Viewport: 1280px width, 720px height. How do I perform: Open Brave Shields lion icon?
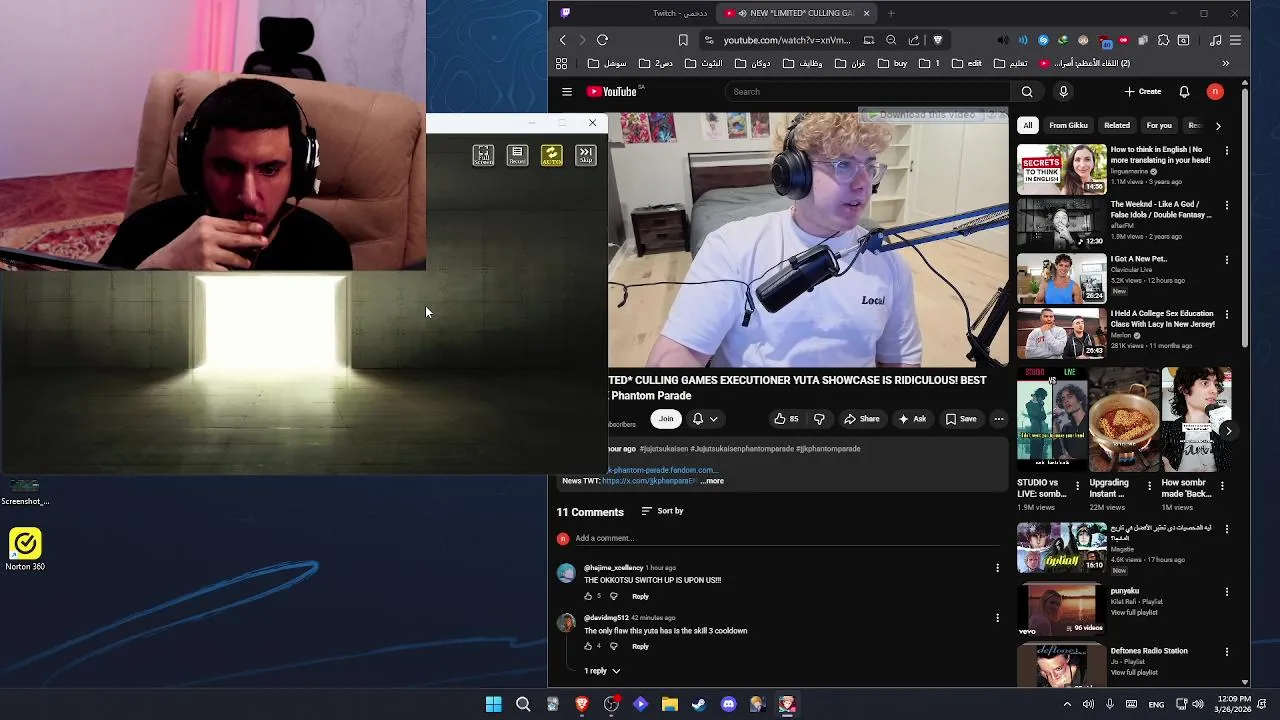pyautogui.click(x=938, y=40)
